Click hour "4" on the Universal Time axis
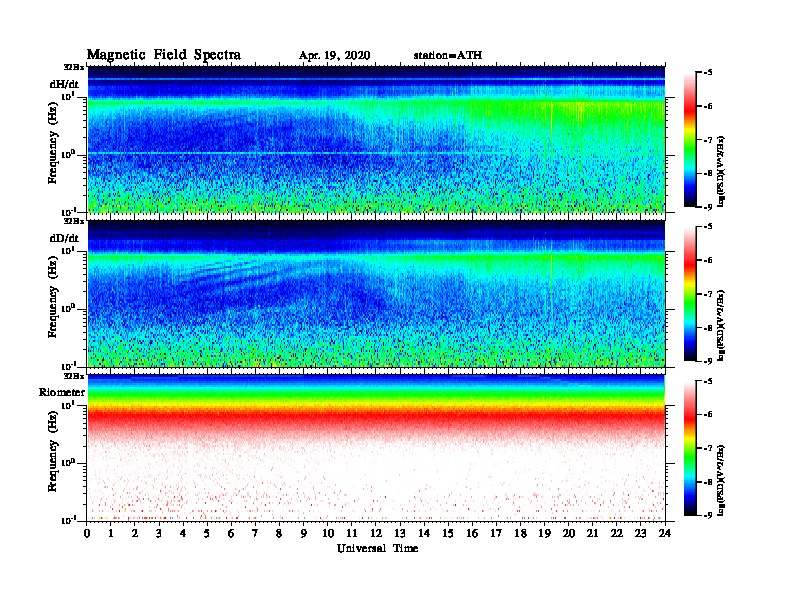 click(183, 533)
